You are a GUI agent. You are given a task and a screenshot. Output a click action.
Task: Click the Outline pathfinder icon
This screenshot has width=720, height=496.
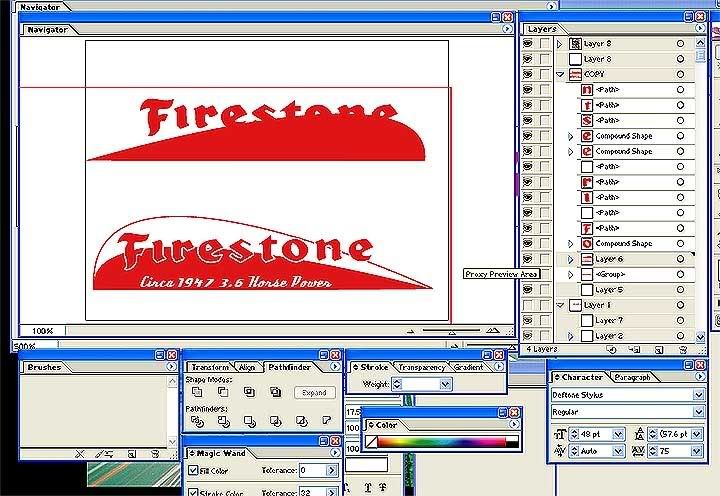[301, 421]
